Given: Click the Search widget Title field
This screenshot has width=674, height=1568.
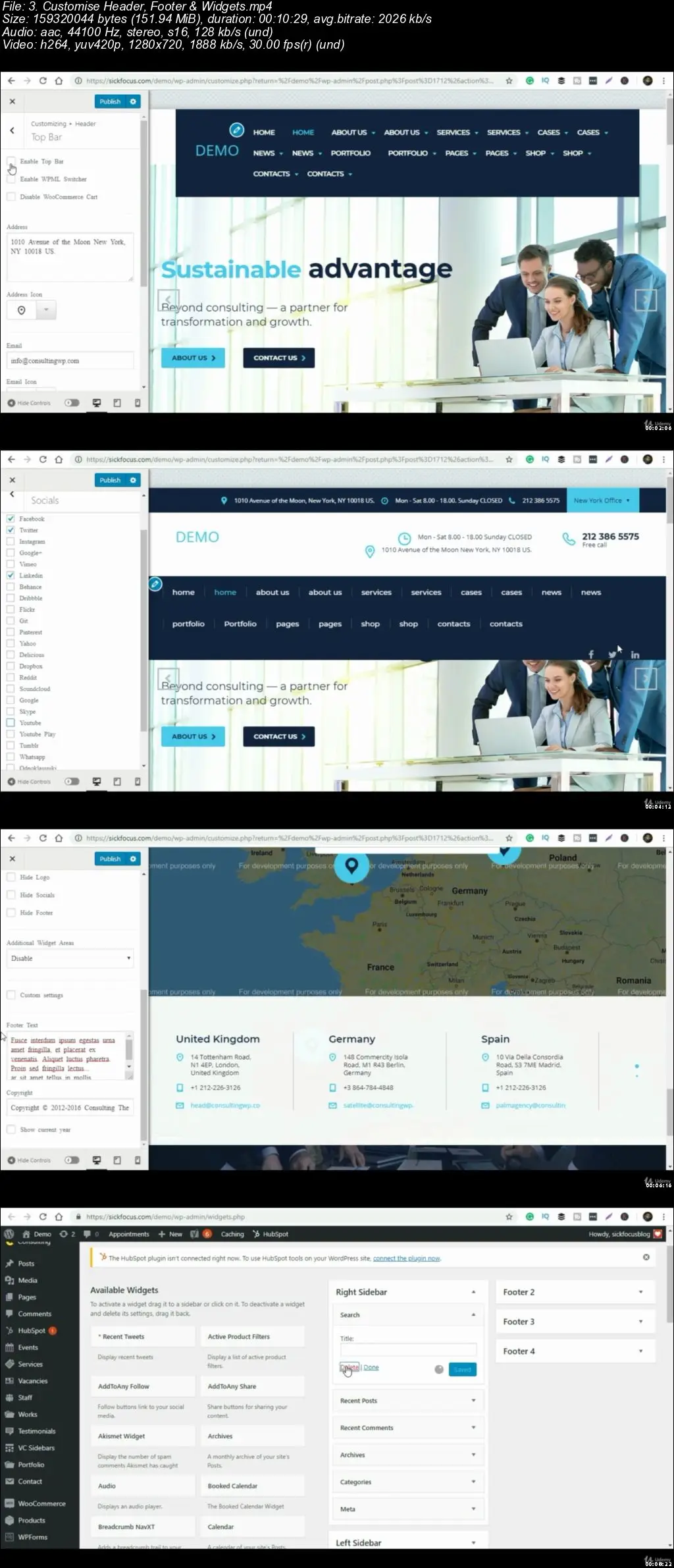Looking at the screenshot, I should coord(408,1349).
